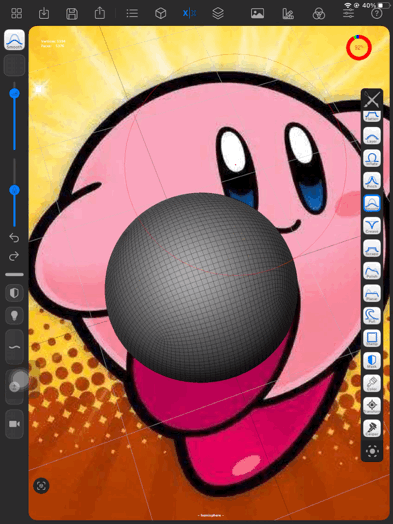
Task: Choose the Caliper measuring tool
Action: point(372,428)
